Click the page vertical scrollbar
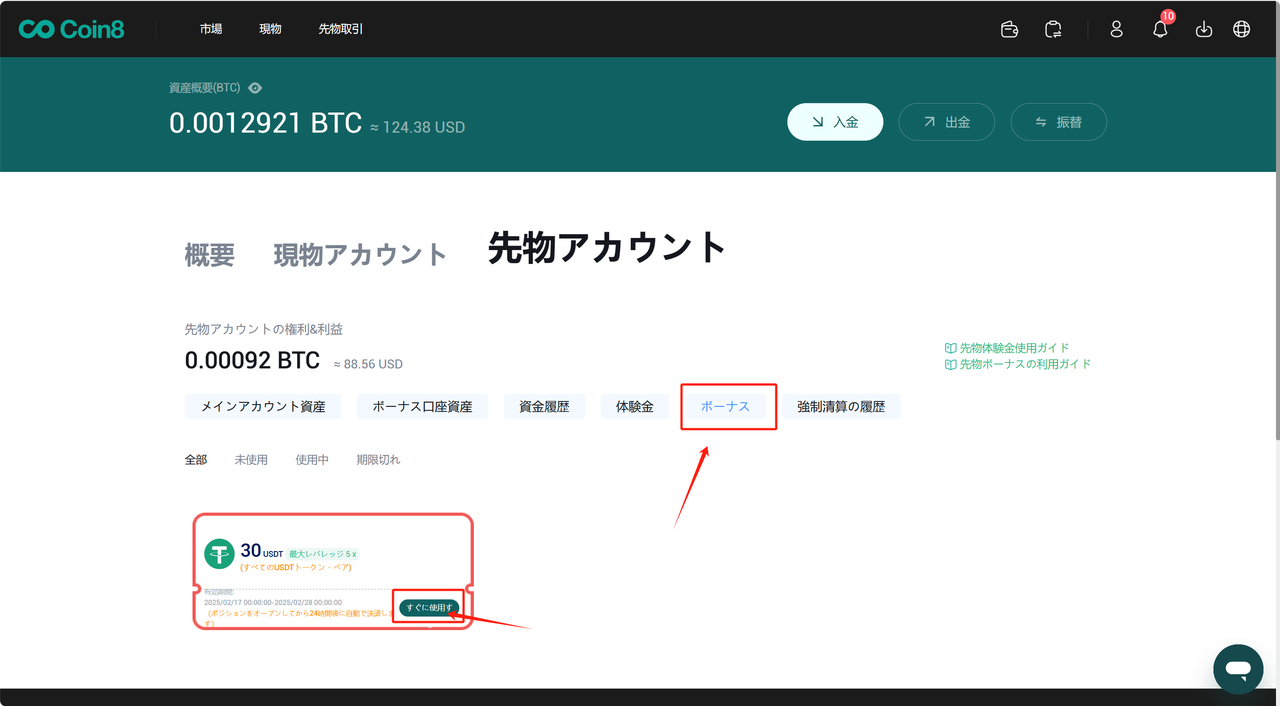The height and width of the screenshot is (706, 1280). (1275, 250)
